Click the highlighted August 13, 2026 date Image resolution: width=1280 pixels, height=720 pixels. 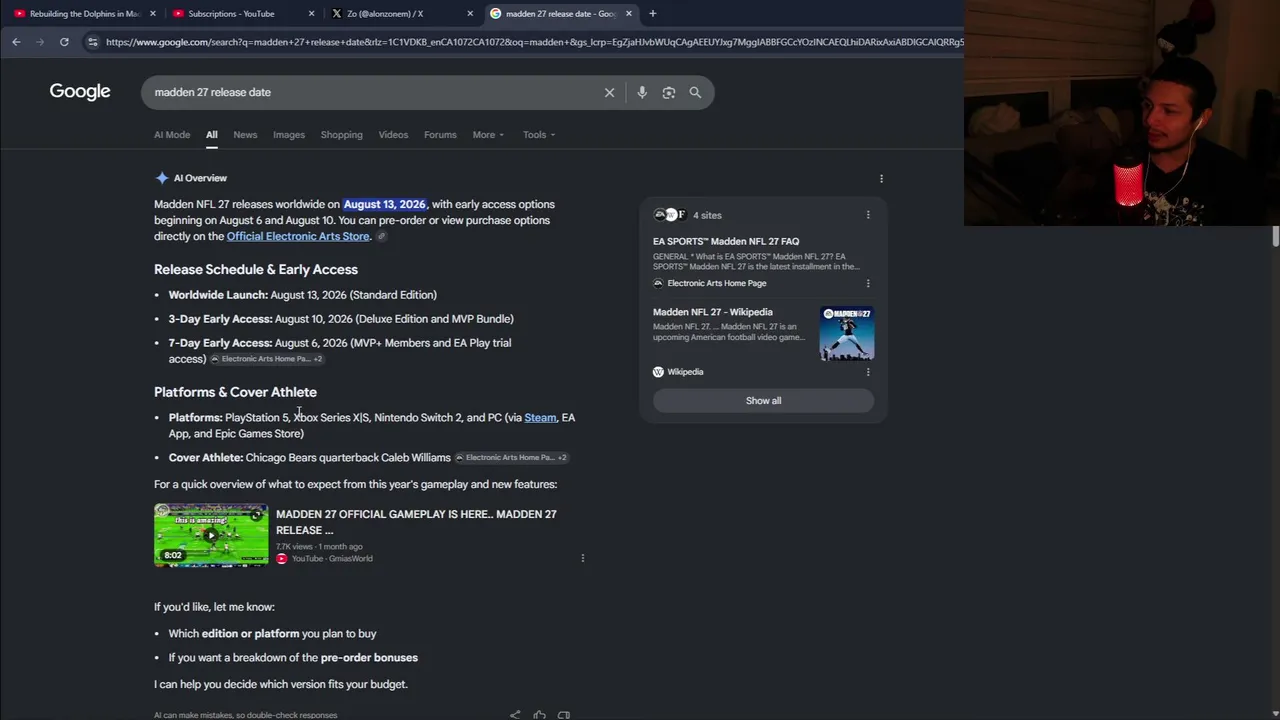385,204
